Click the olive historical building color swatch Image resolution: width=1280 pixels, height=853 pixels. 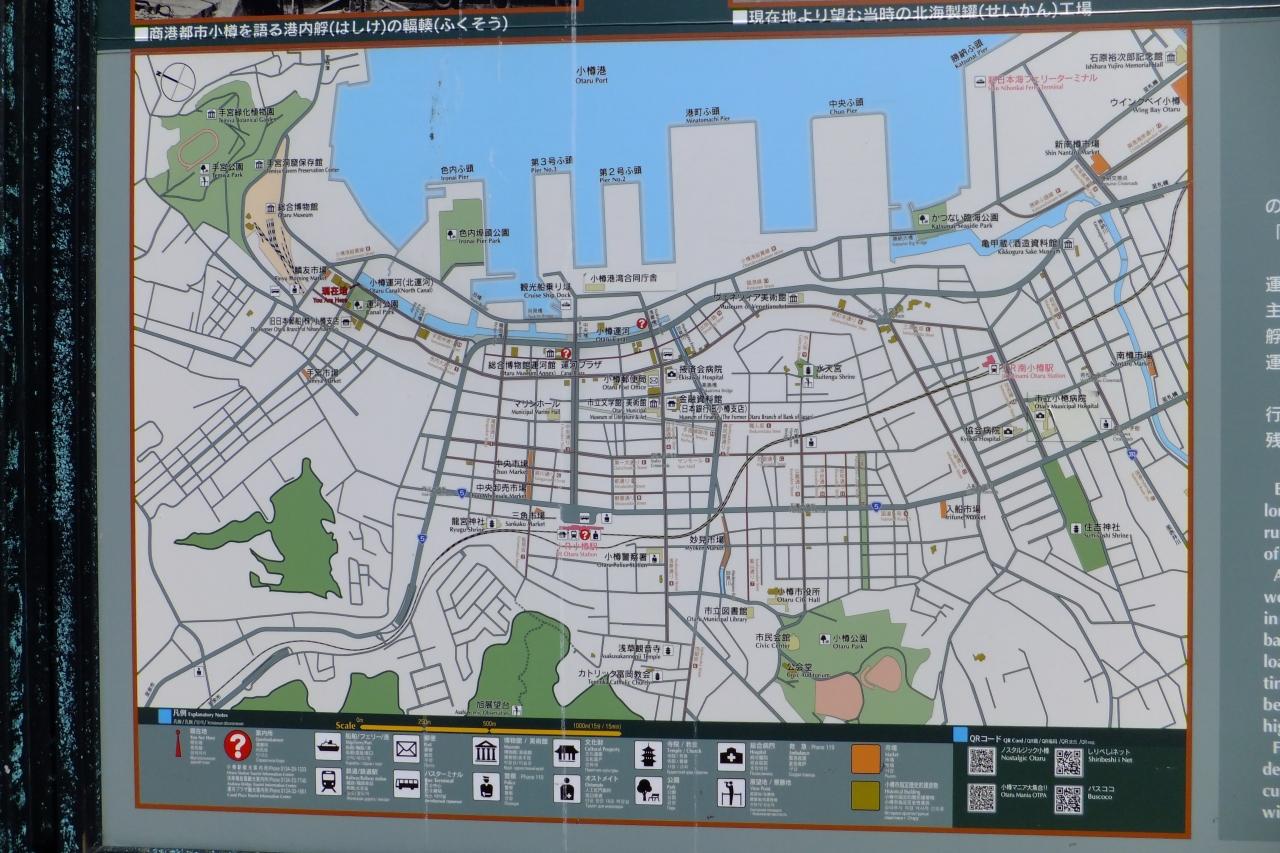click(866, 796)
